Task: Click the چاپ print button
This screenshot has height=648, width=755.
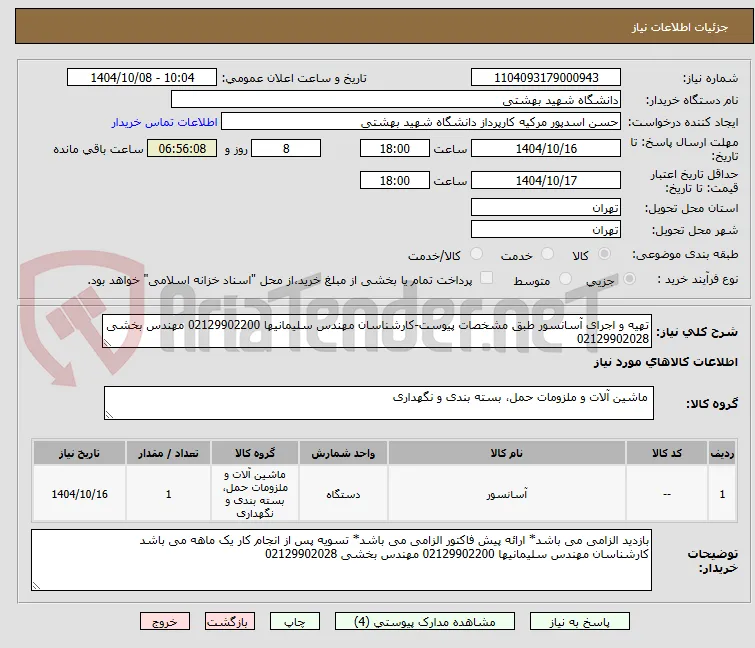Action: [x=295, y=622]
